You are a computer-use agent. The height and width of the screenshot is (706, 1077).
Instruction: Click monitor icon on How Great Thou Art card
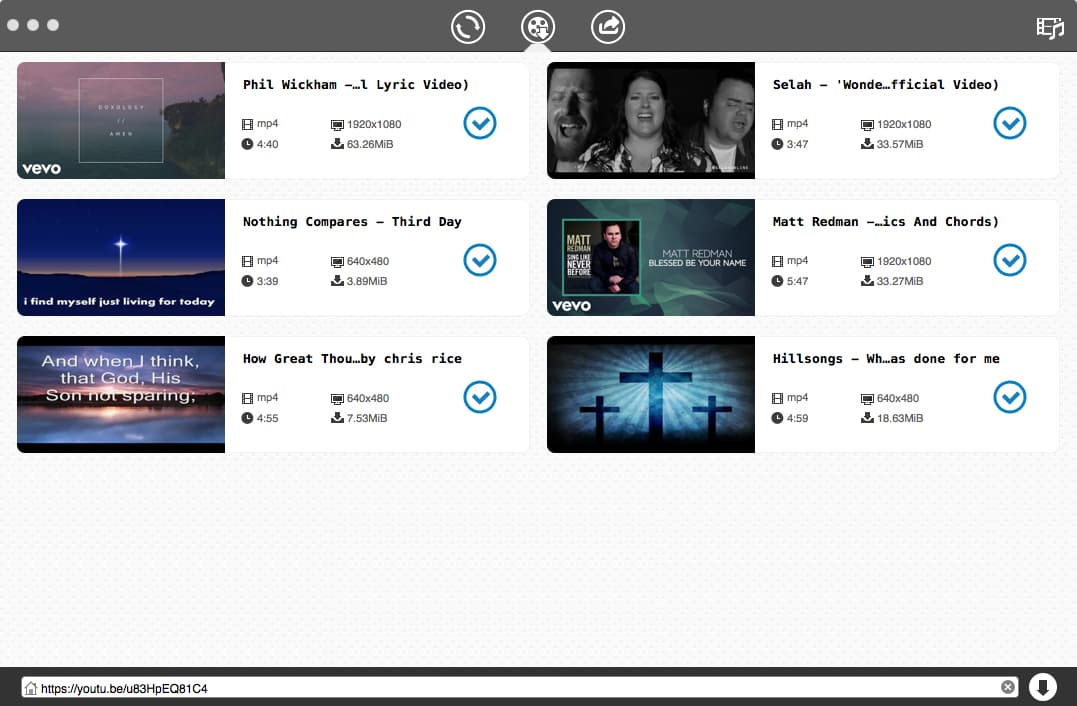click(337, 399)
